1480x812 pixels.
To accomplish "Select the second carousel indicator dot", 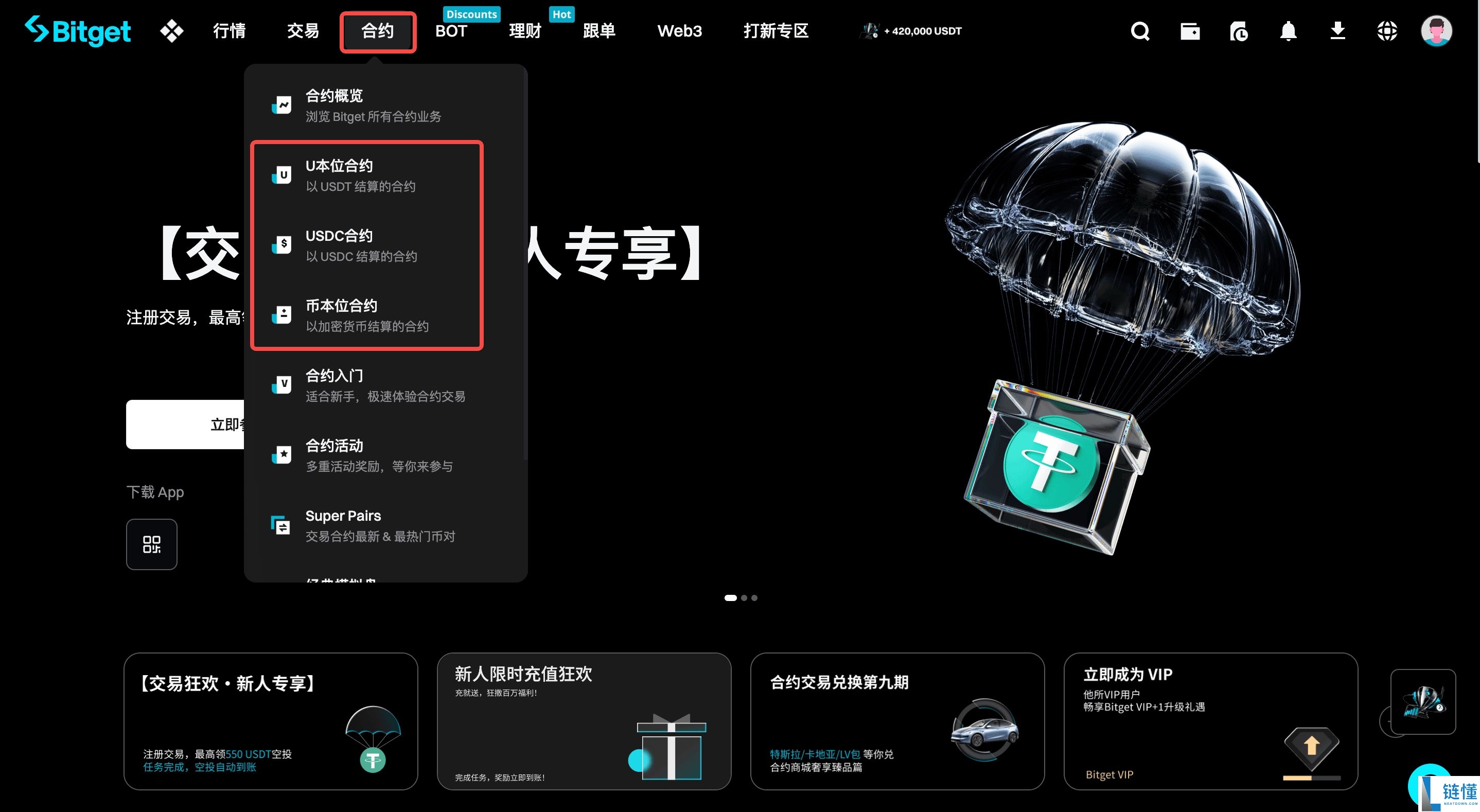I will click(x=744, y=597).
